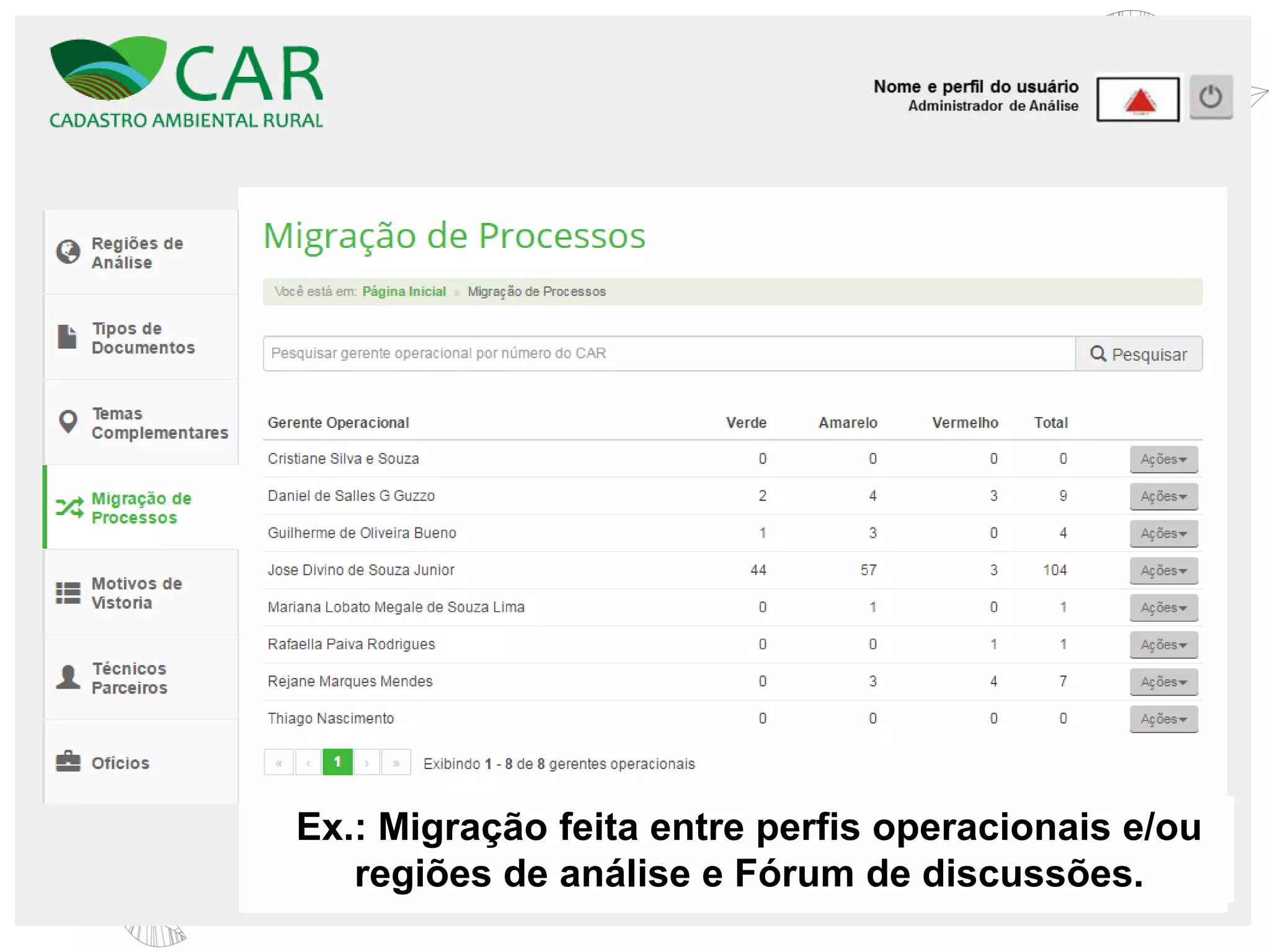Open Tipos de Documentos in sidebar
Viewport: 1270px width, 952px height.
point(141,337)
